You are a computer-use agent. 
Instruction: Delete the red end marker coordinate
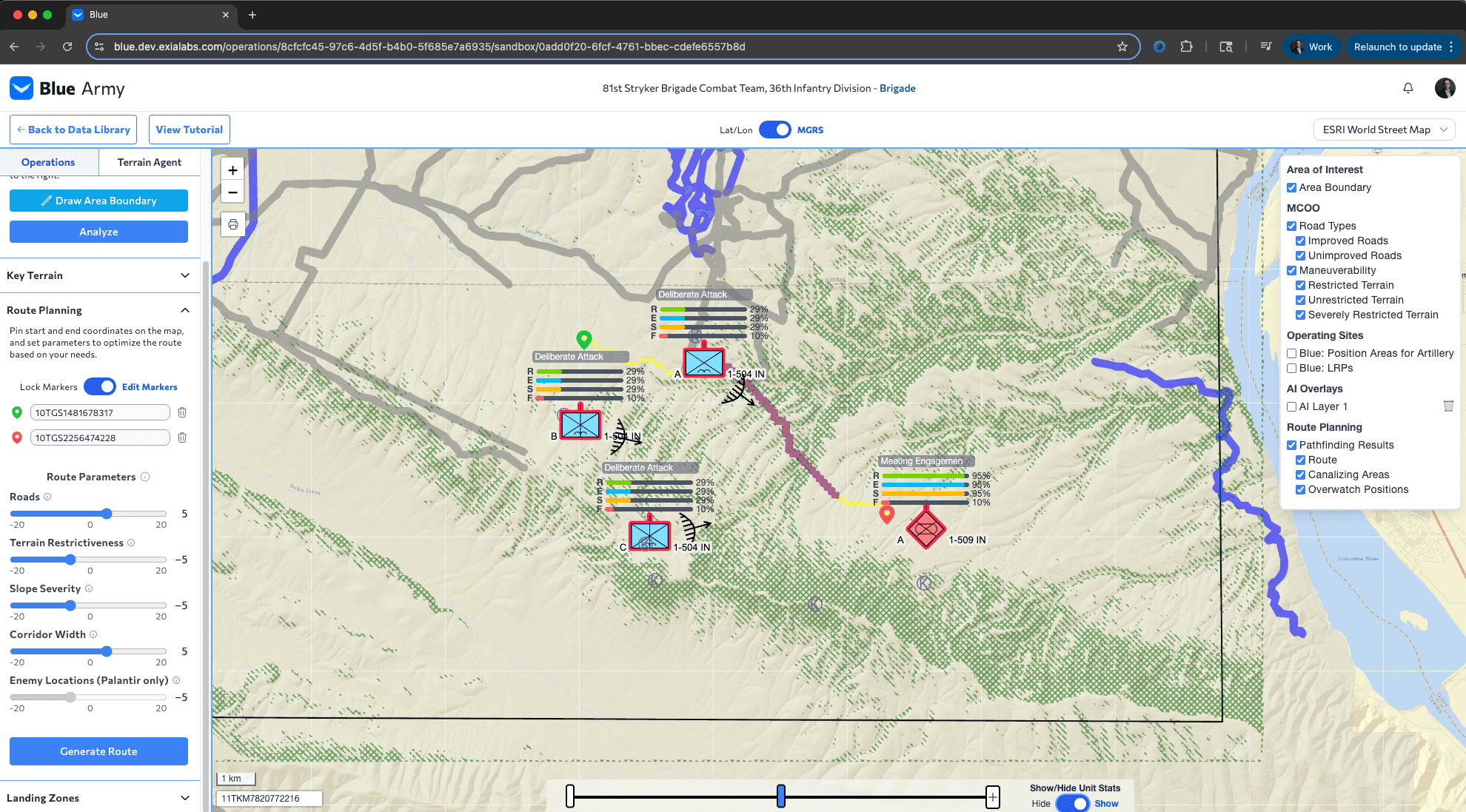(x=182, y=437)
